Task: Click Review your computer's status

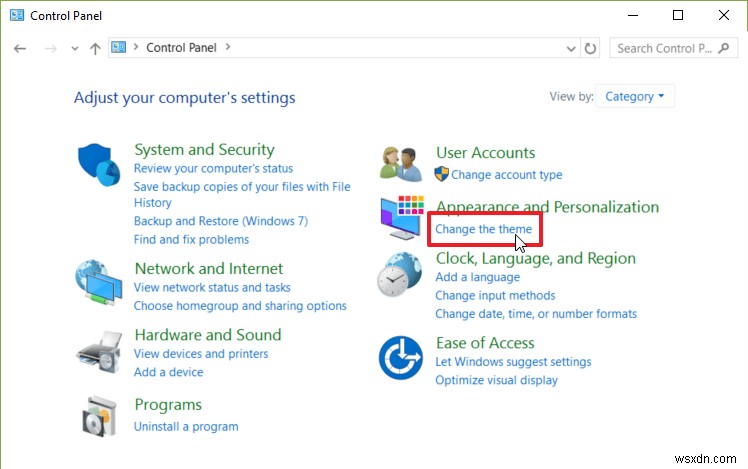Action: [213, 168]
